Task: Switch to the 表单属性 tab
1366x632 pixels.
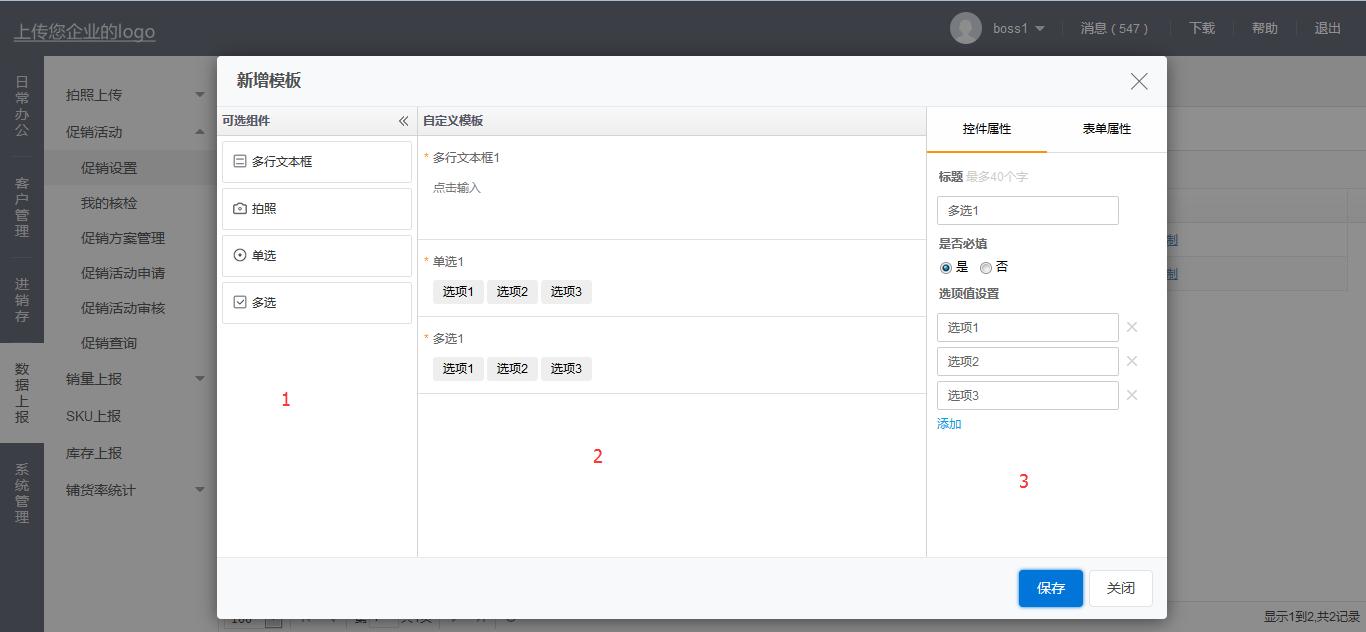Action: pyautogui.click(x=1106, y=129)
